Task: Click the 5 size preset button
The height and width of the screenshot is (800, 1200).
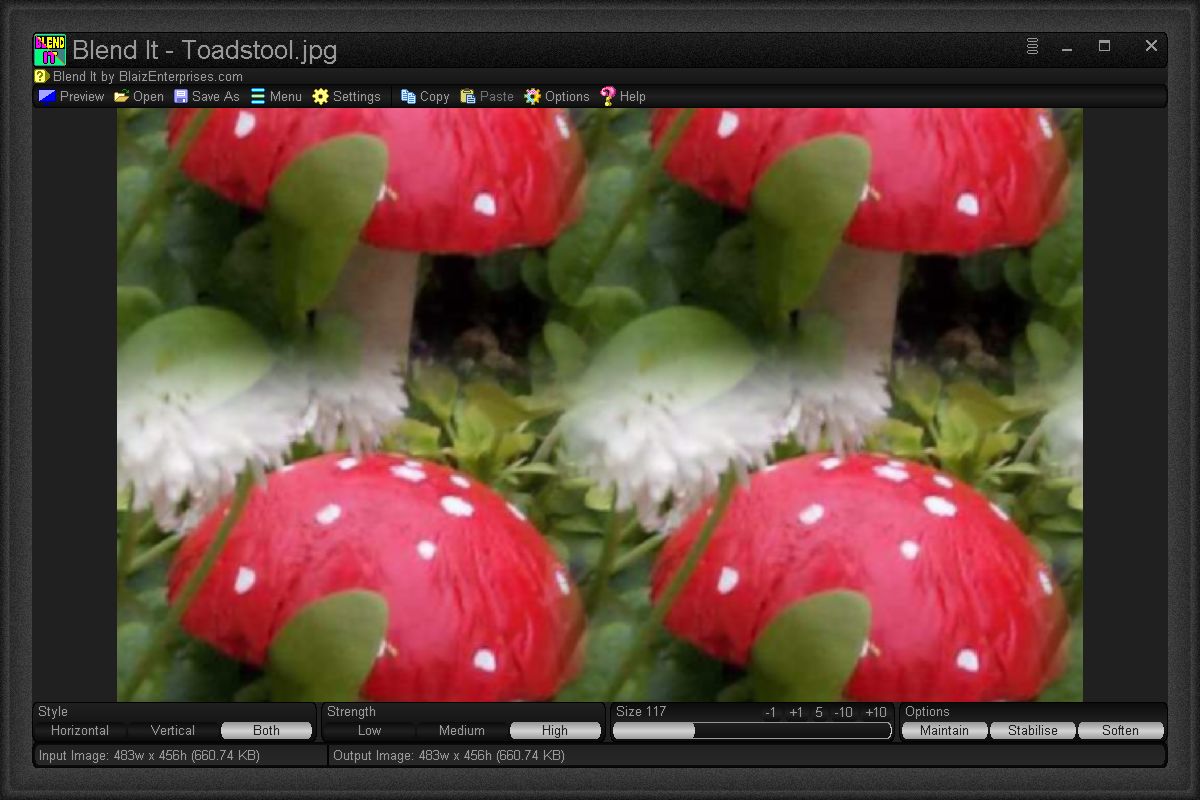Action: click(819, 712)
